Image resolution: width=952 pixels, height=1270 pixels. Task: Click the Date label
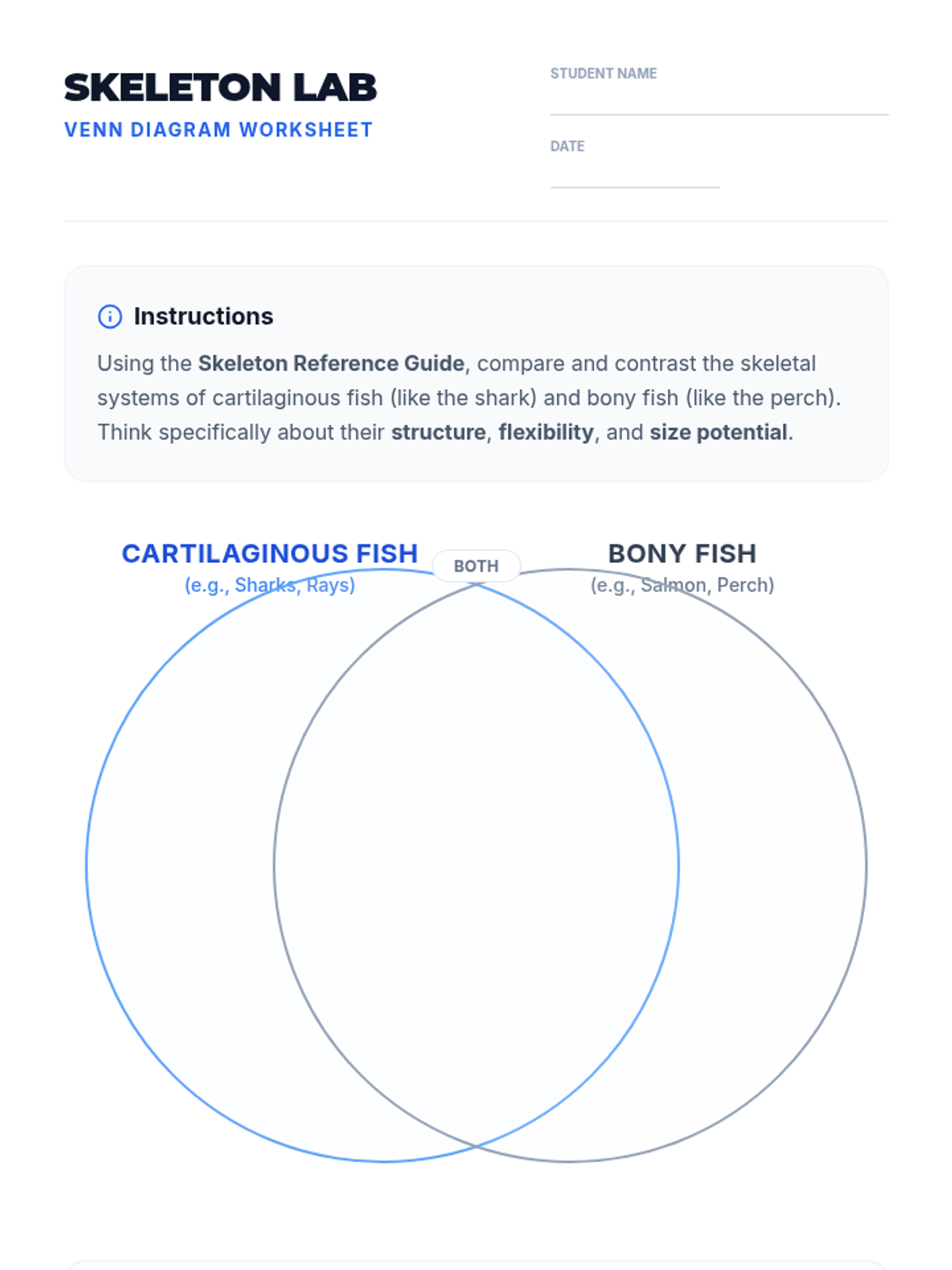(x=567, y=147)
